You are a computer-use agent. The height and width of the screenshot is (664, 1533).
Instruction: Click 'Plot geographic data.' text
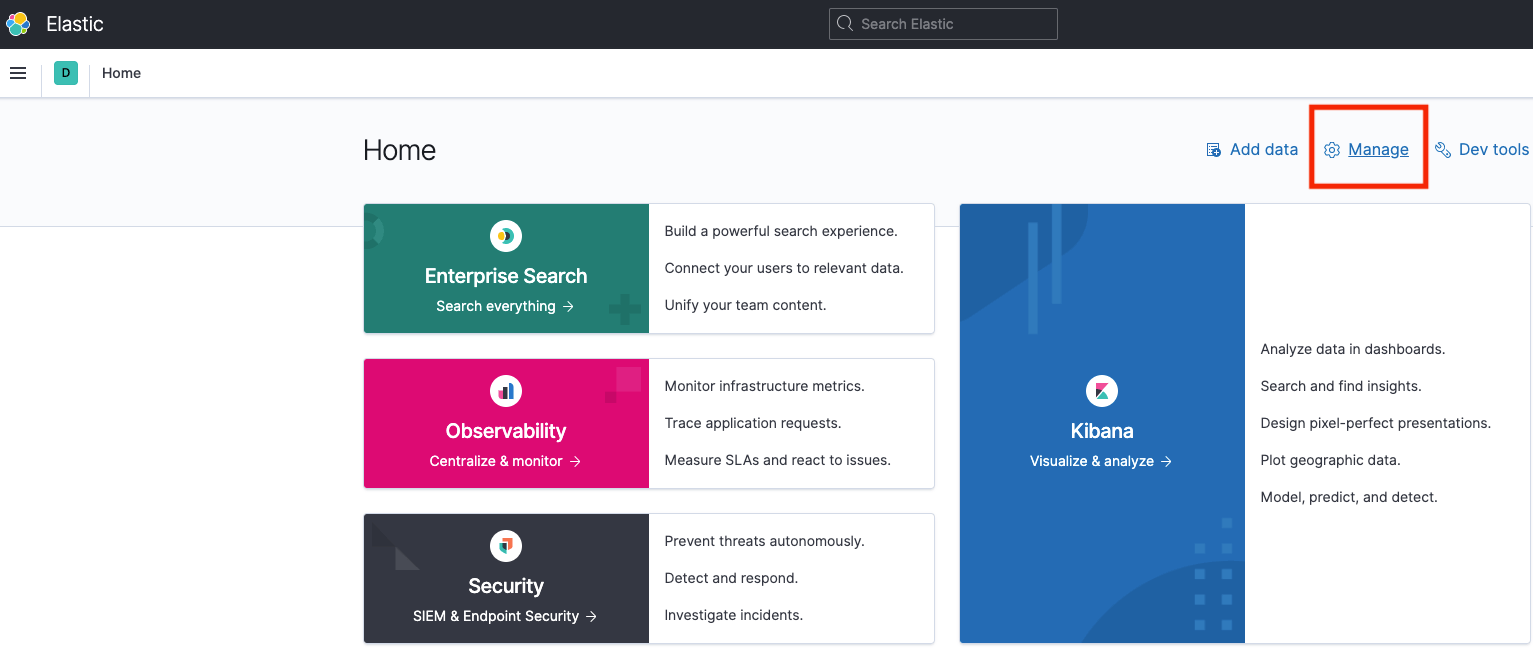click(x=1331, y=460)
